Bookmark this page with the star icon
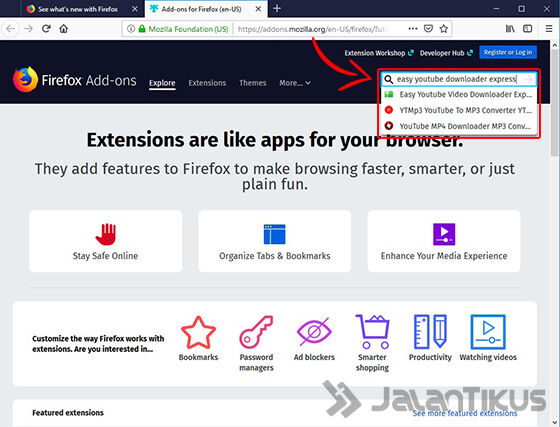The height and width of the screenshot is (427, 560). click(x=444, y=29)
